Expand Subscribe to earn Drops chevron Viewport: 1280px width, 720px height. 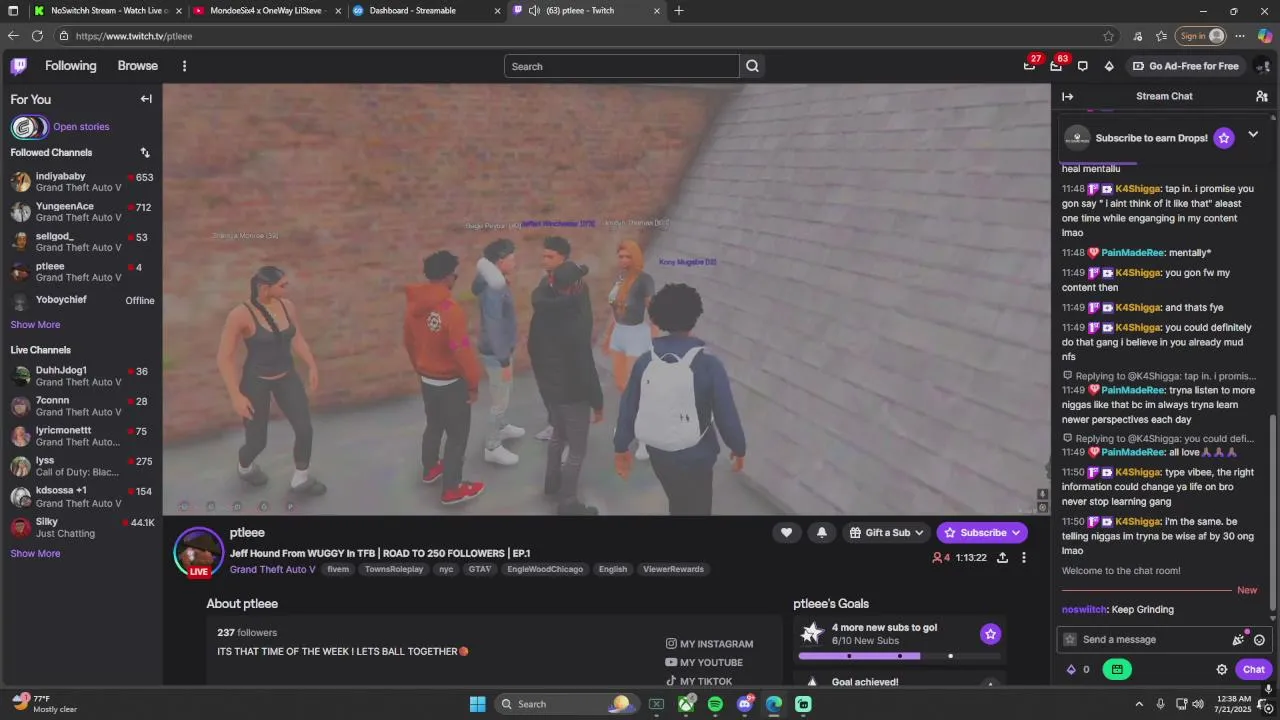[1253, 135]
